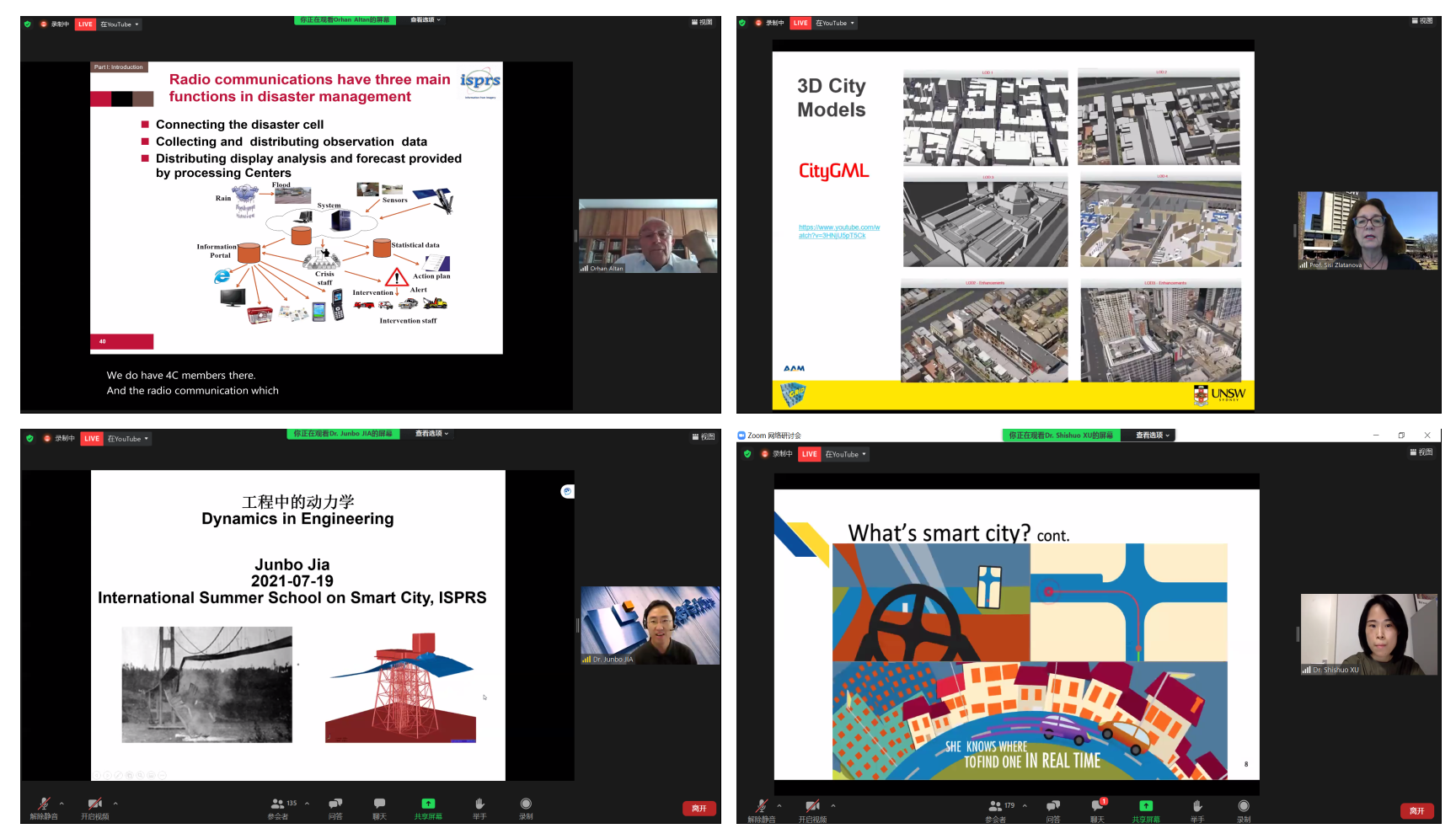Expand audio options arrow in Junbo Jia's window

pos(62,804)
